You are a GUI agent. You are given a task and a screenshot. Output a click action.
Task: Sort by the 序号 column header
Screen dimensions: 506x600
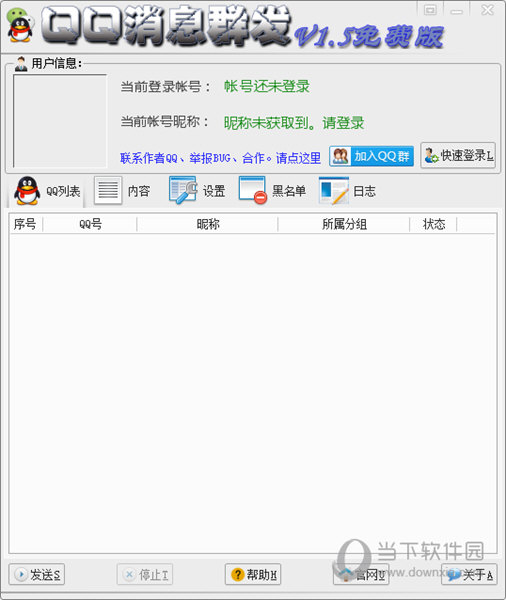tap(26, 224)
